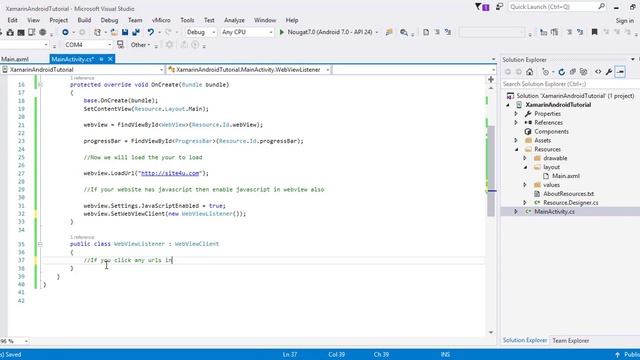Click the http://site4u.com link in code
Viewport: 640px width, 360px height.
click(170, 173)
